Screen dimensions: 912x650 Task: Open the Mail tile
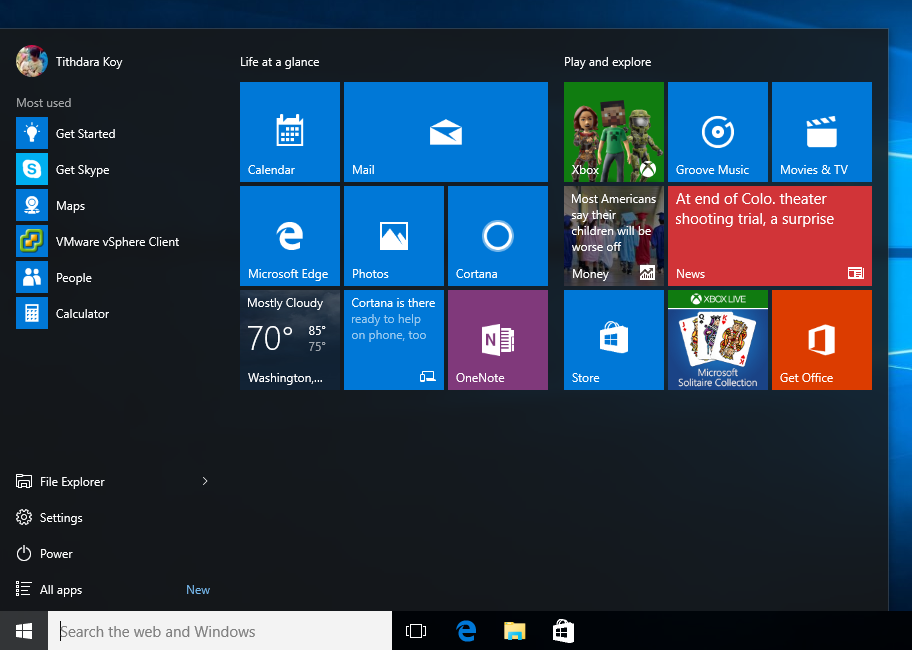446,132
